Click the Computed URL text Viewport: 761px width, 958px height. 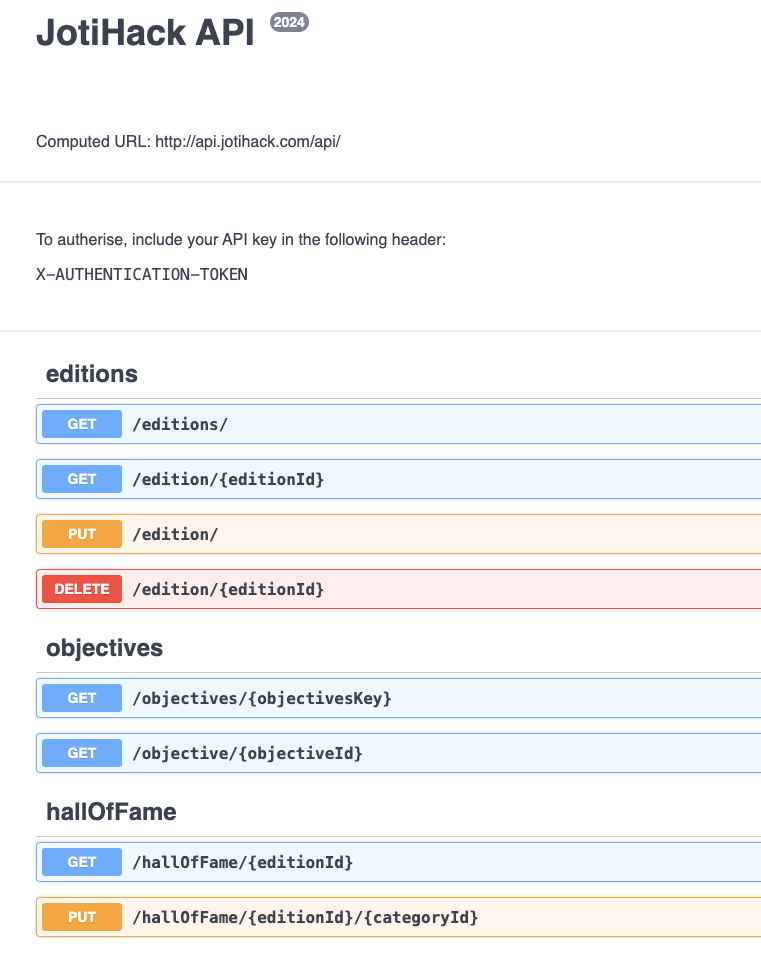[188, 141]
